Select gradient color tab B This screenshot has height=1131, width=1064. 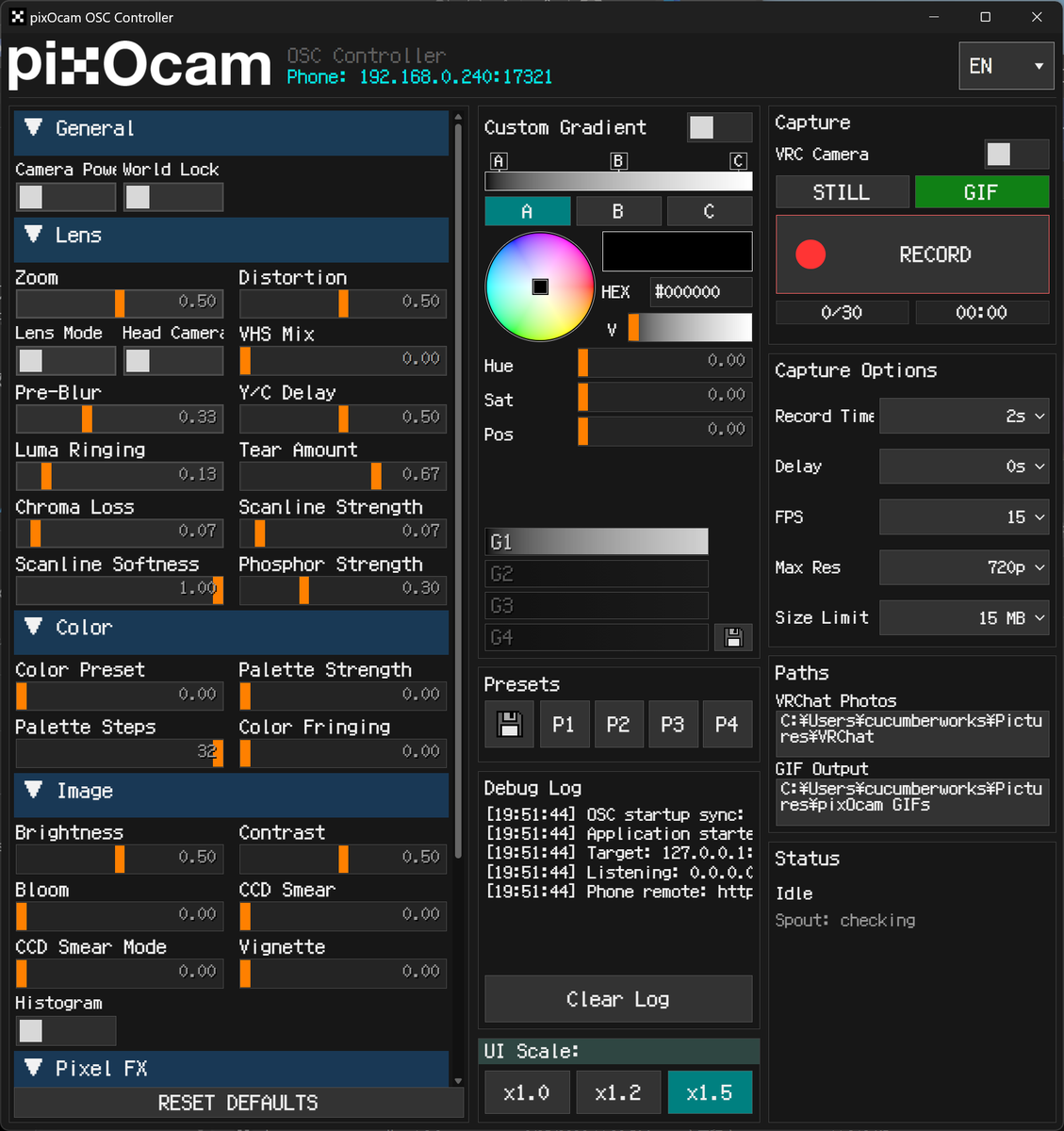click(618, 212)
